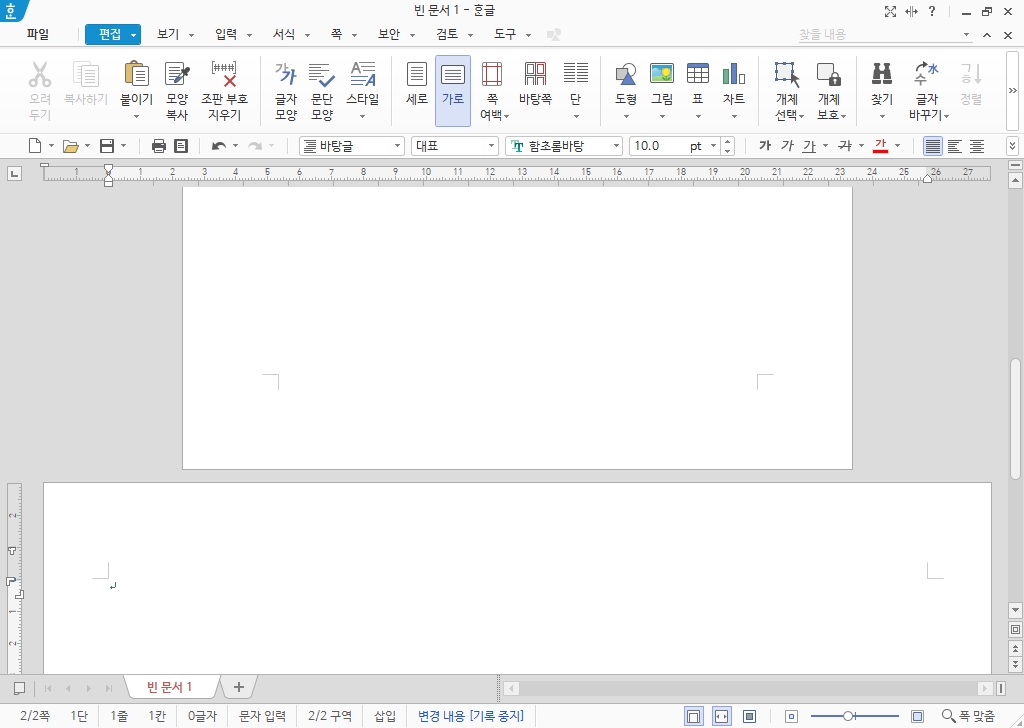Toggle strikethrough formatting

845,146
